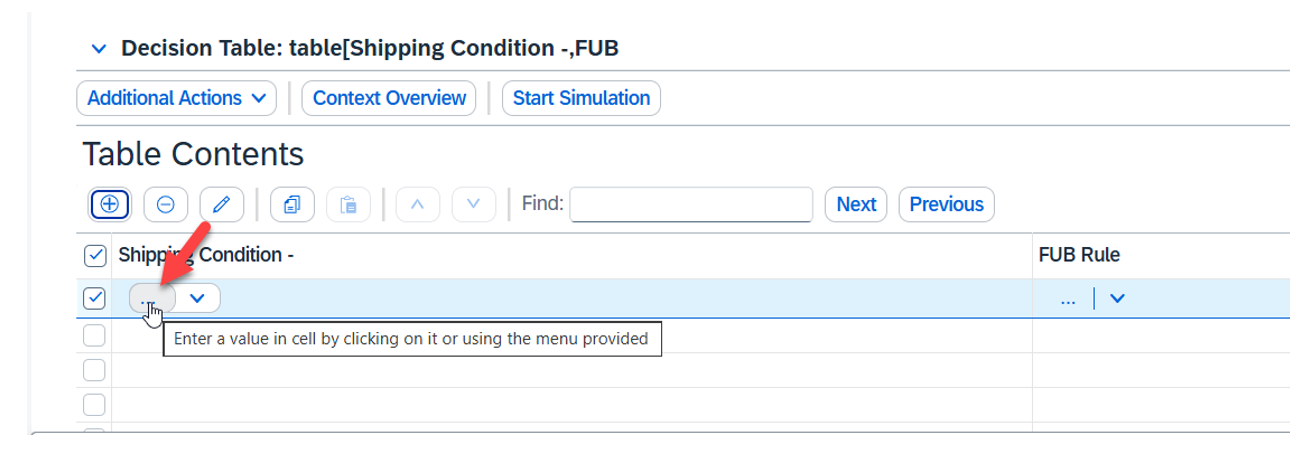Uncheck the first highlighted row checkbox
The image size is (1290, 451).
pos(95,298)
